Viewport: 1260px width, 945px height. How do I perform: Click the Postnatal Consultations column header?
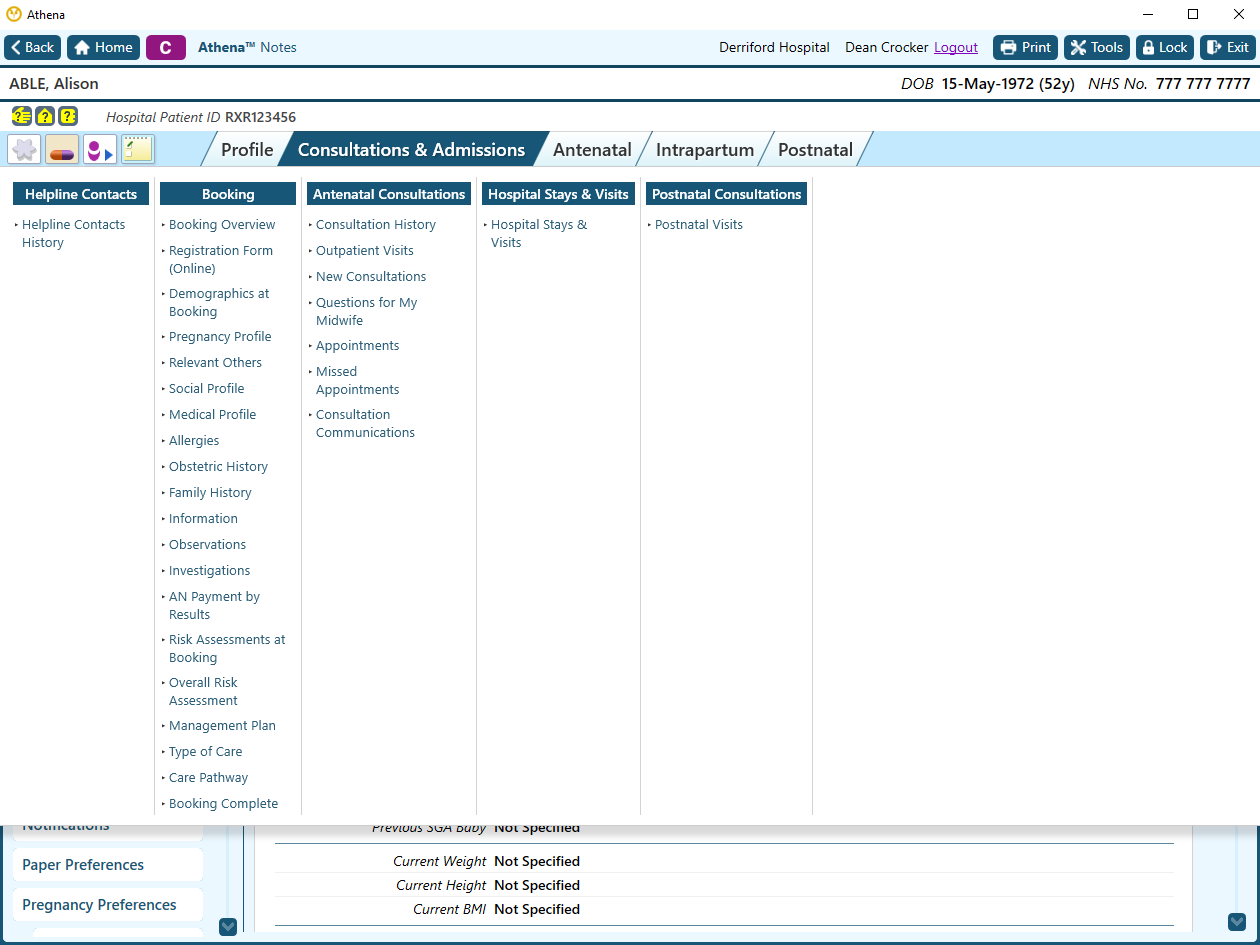coord(727,194)
